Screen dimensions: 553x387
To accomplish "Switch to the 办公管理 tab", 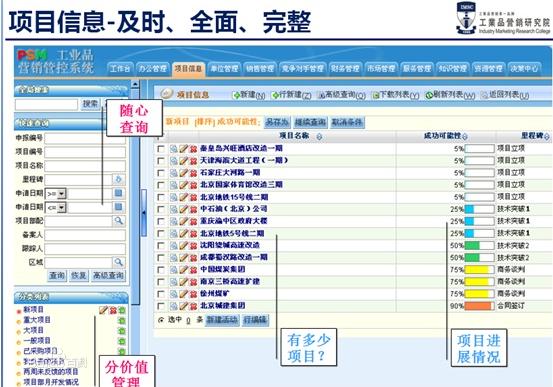I will [x=152, y=68].
